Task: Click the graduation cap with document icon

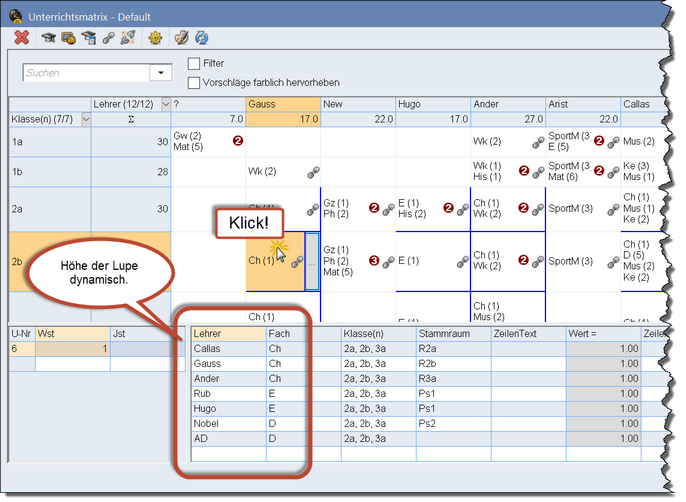Action: click(88, 38)
